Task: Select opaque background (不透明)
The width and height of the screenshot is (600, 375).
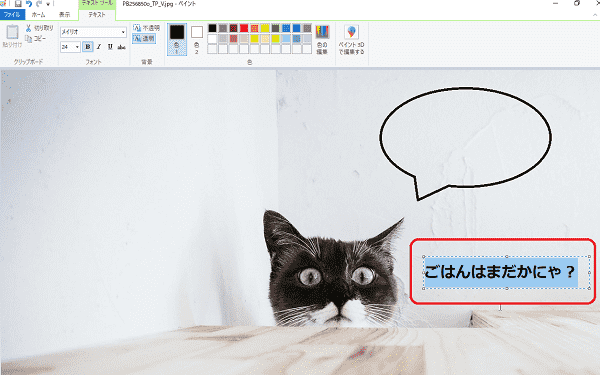Action: [x=146, y=28]
